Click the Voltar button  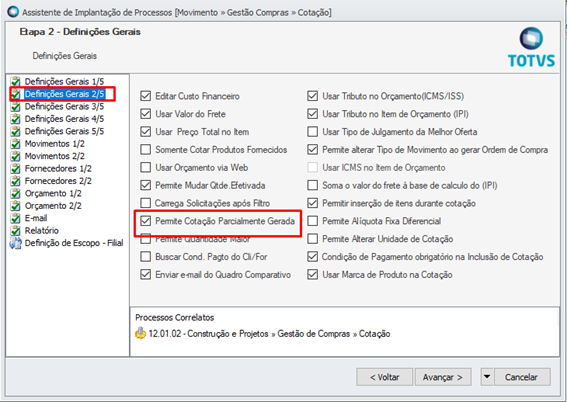click(x=384, y=377)
